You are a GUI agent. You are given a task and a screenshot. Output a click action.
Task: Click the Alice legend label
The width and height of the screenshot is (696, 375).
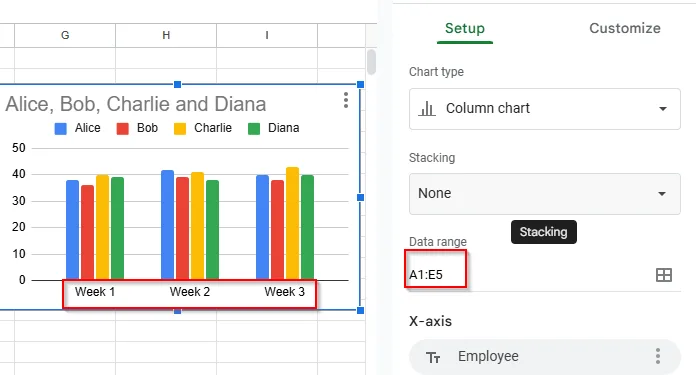pos(87,128)
